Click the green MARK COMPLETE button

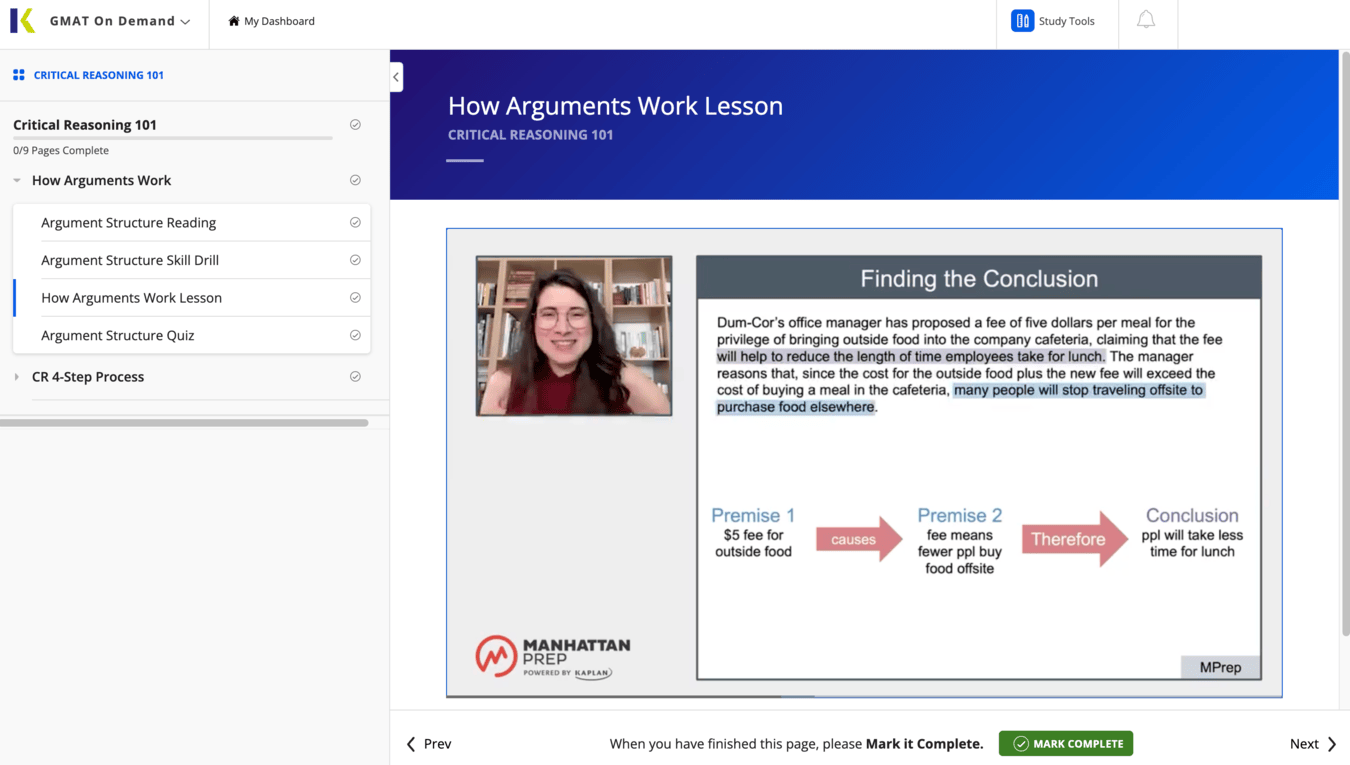click(x=1065, y=743)
